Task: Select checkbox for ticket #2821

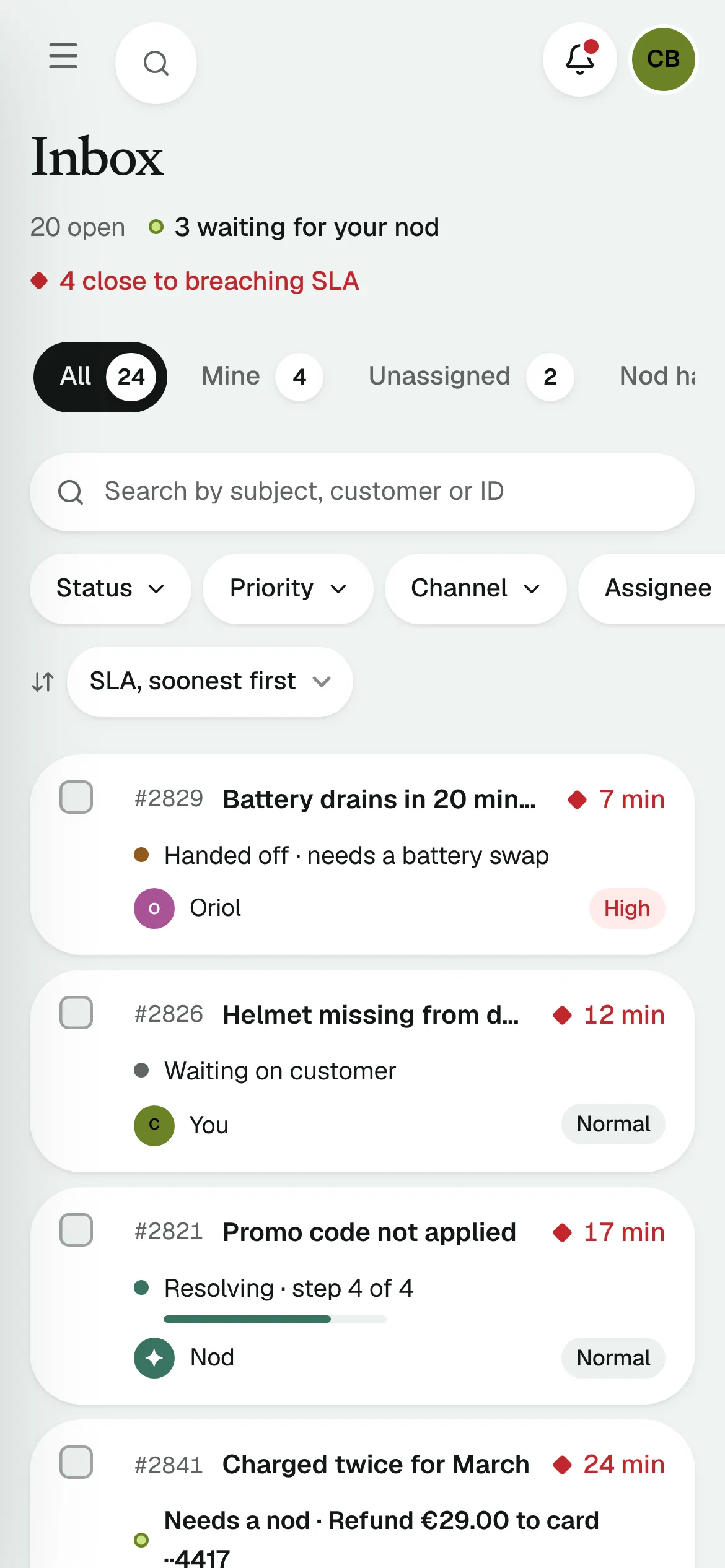Action: coord(76,1229)
